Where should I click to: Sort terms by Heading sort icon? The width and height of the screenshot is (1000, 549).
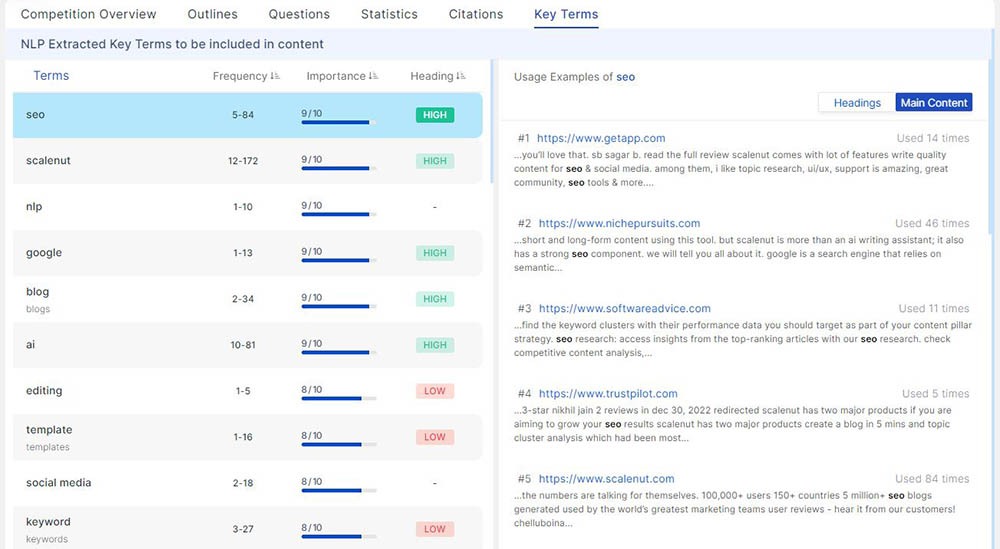click(x=461, y=77)
